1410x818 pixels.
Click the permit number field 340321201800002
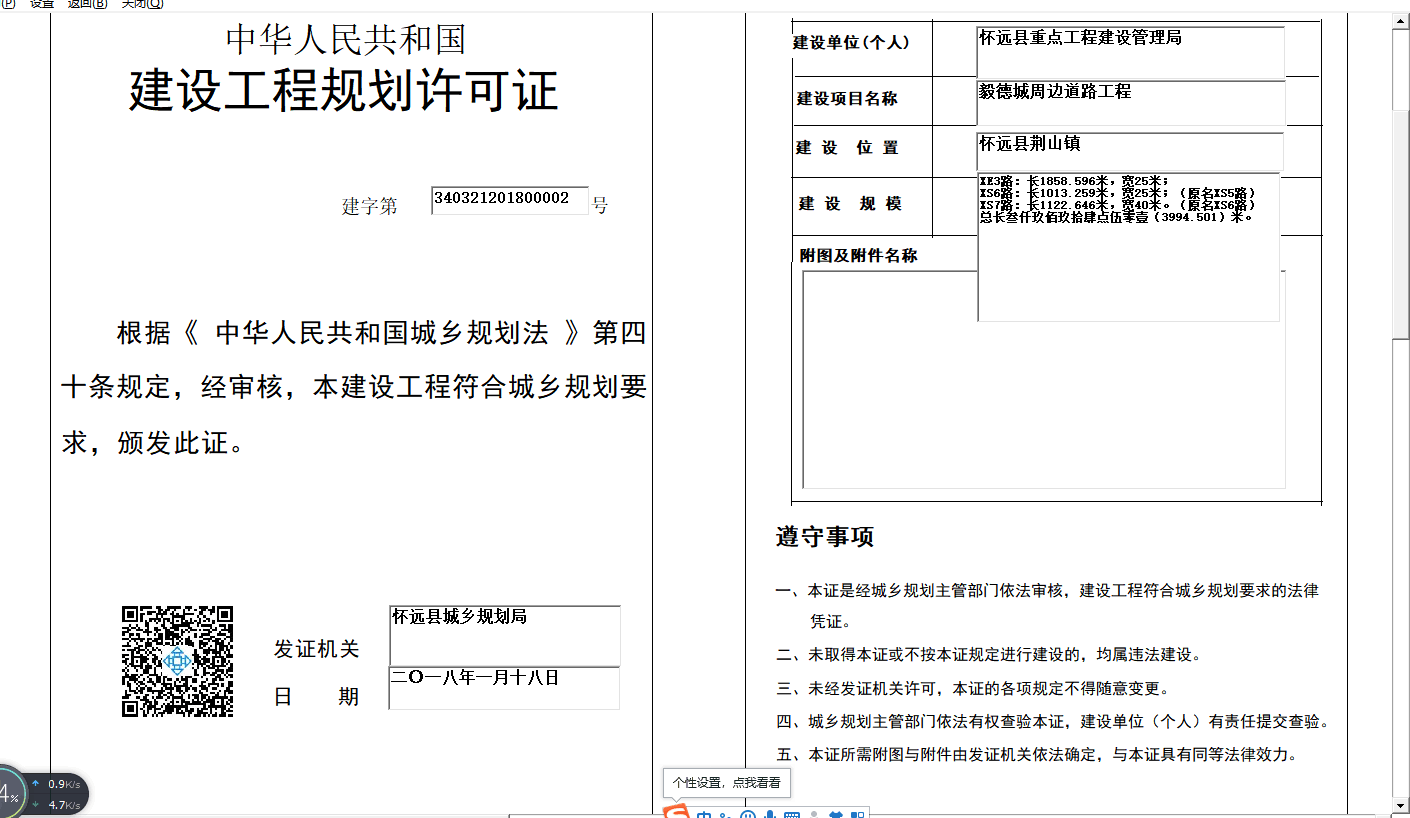coord(510,200)
